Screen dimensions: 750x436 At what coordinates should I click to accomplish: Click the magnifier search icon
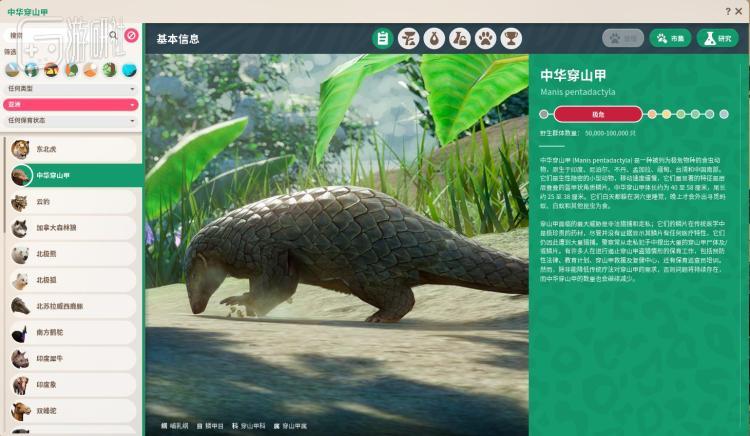[113, 35]
